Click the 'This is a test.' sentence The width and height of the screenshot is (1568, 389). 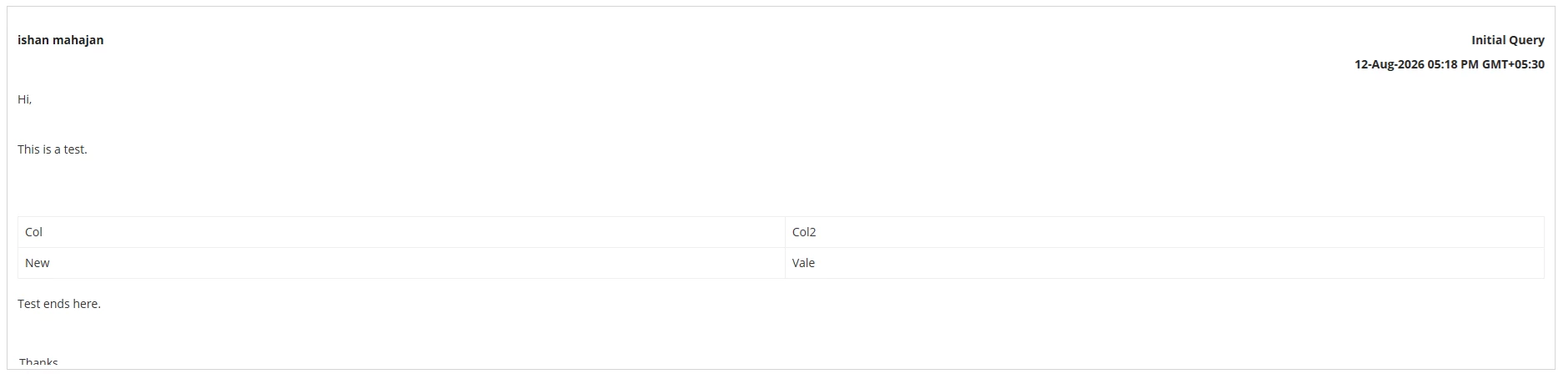coord(53,149)
